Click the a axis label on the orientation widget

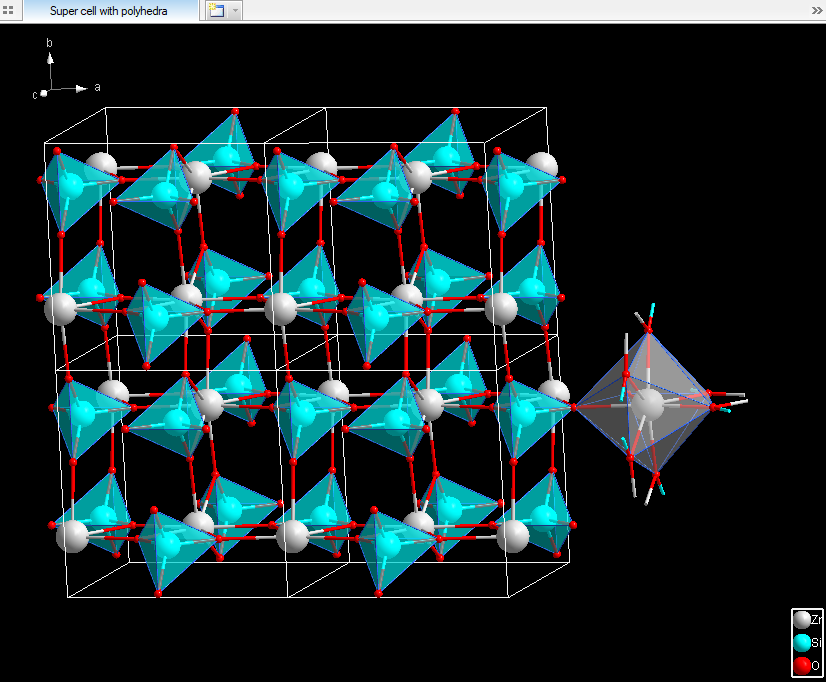[97, 87]
